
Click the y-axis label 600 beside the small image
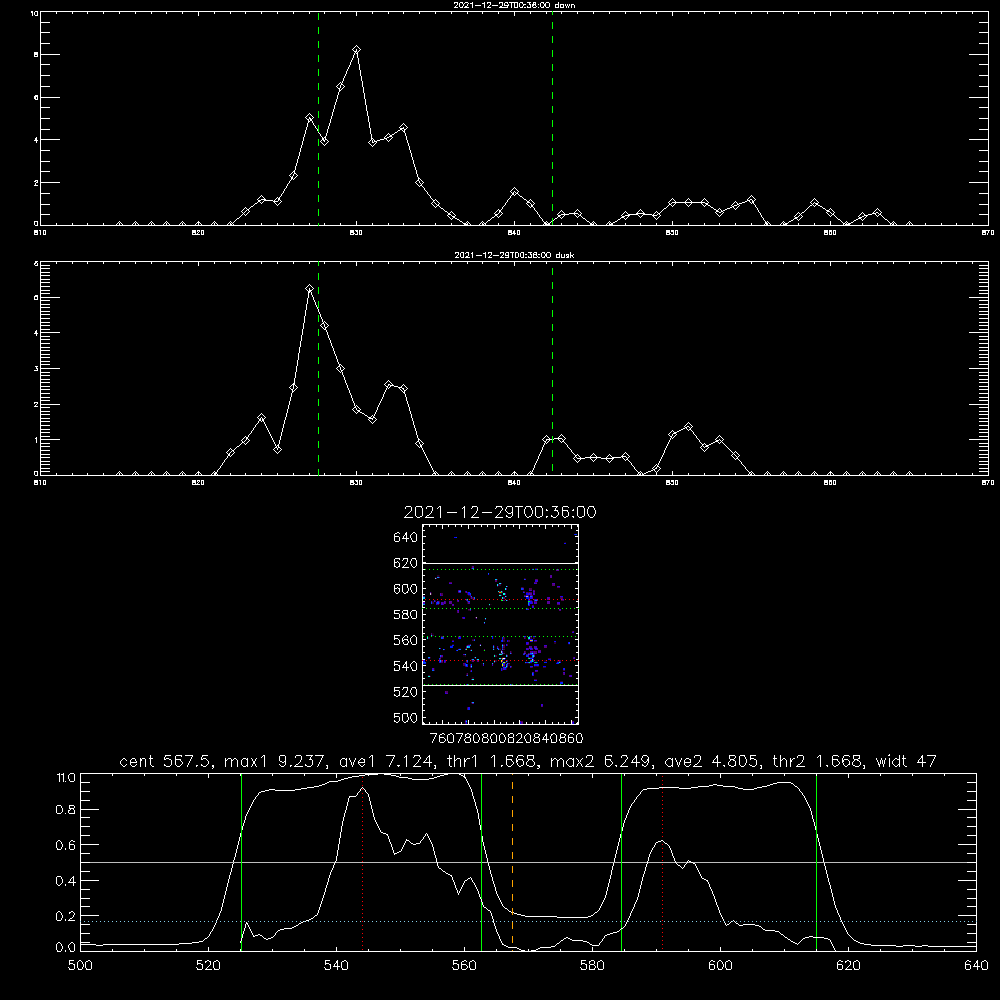(x=406, y=589)
